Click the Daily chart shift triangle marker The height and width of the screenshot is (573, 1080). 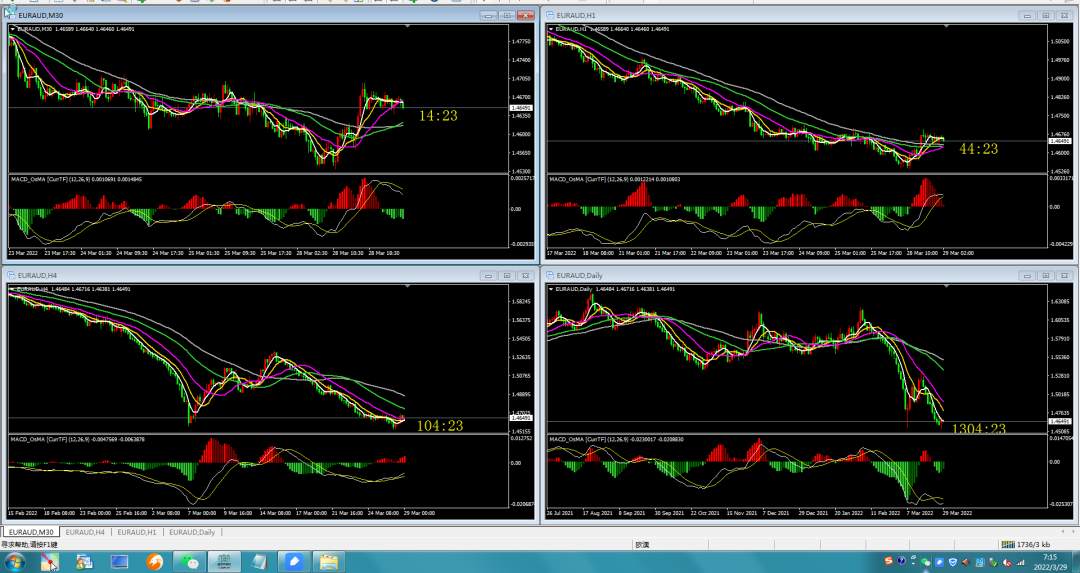point(946,286)
